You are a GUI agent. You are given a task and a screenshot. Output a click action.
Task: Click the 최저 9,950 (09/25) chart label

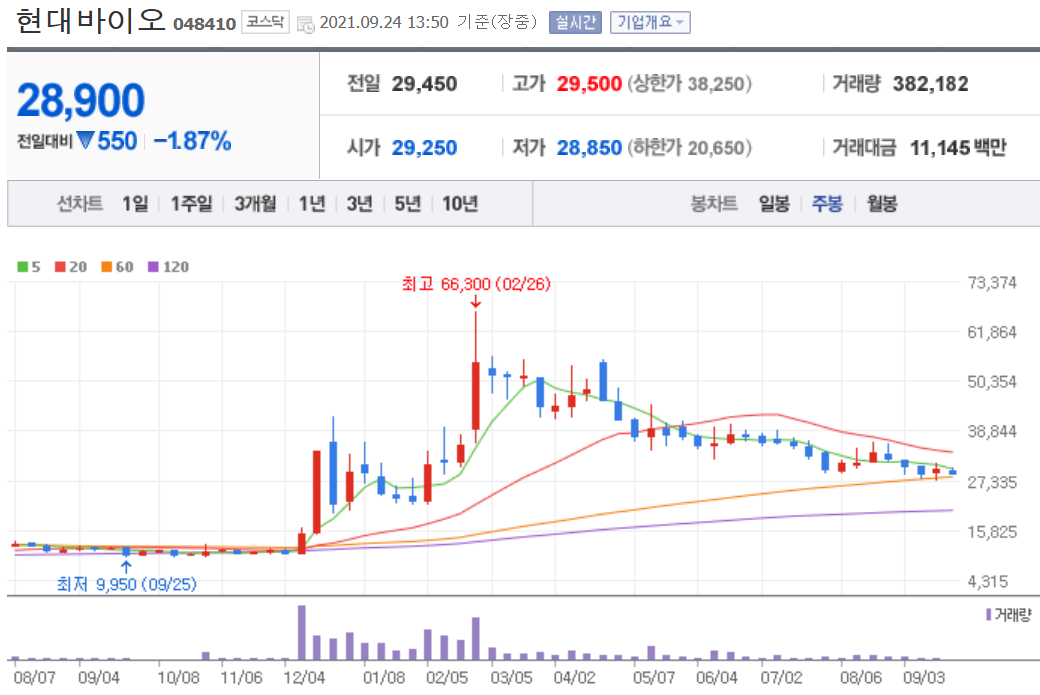127,584
